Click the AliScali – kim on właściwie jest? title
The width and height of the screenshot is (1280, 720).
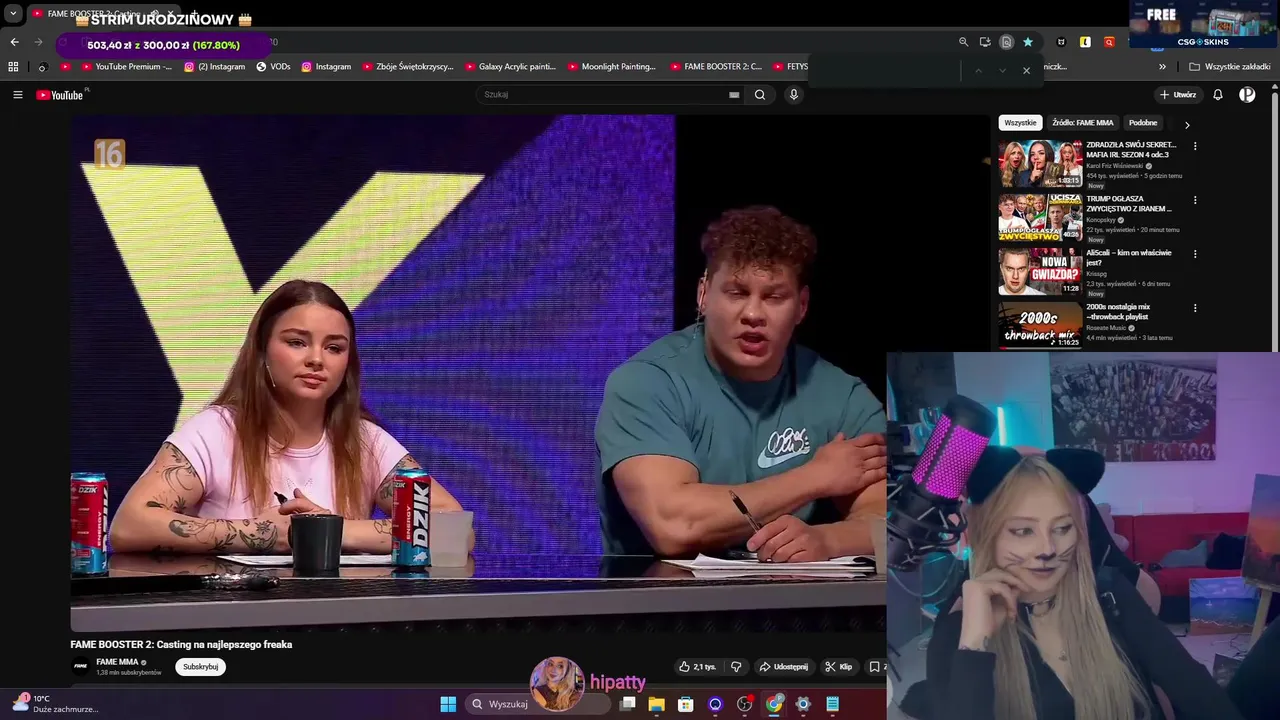pos(1129,258)
